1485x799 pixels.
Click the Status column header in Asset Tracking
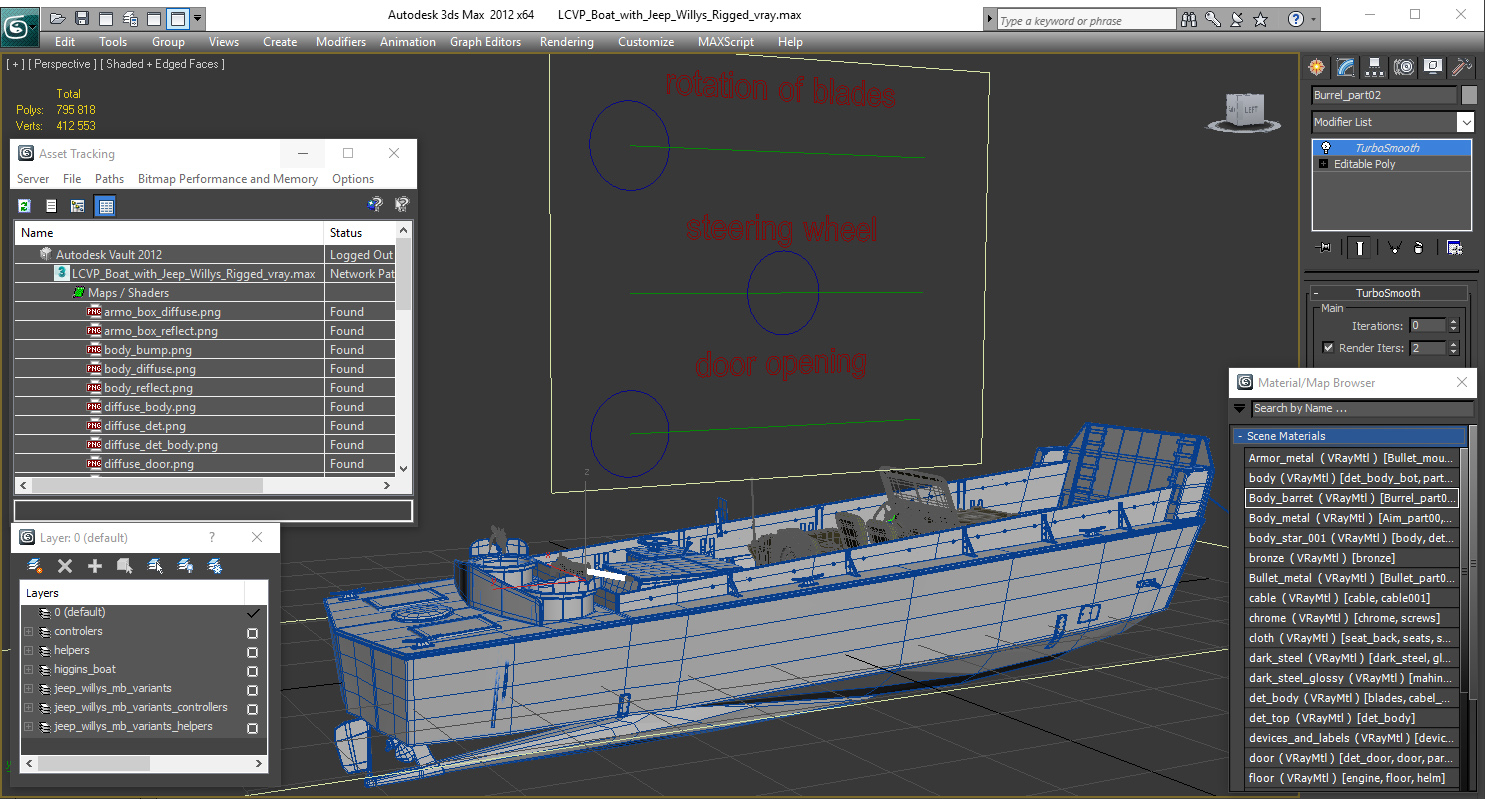[x=360, y=232]
